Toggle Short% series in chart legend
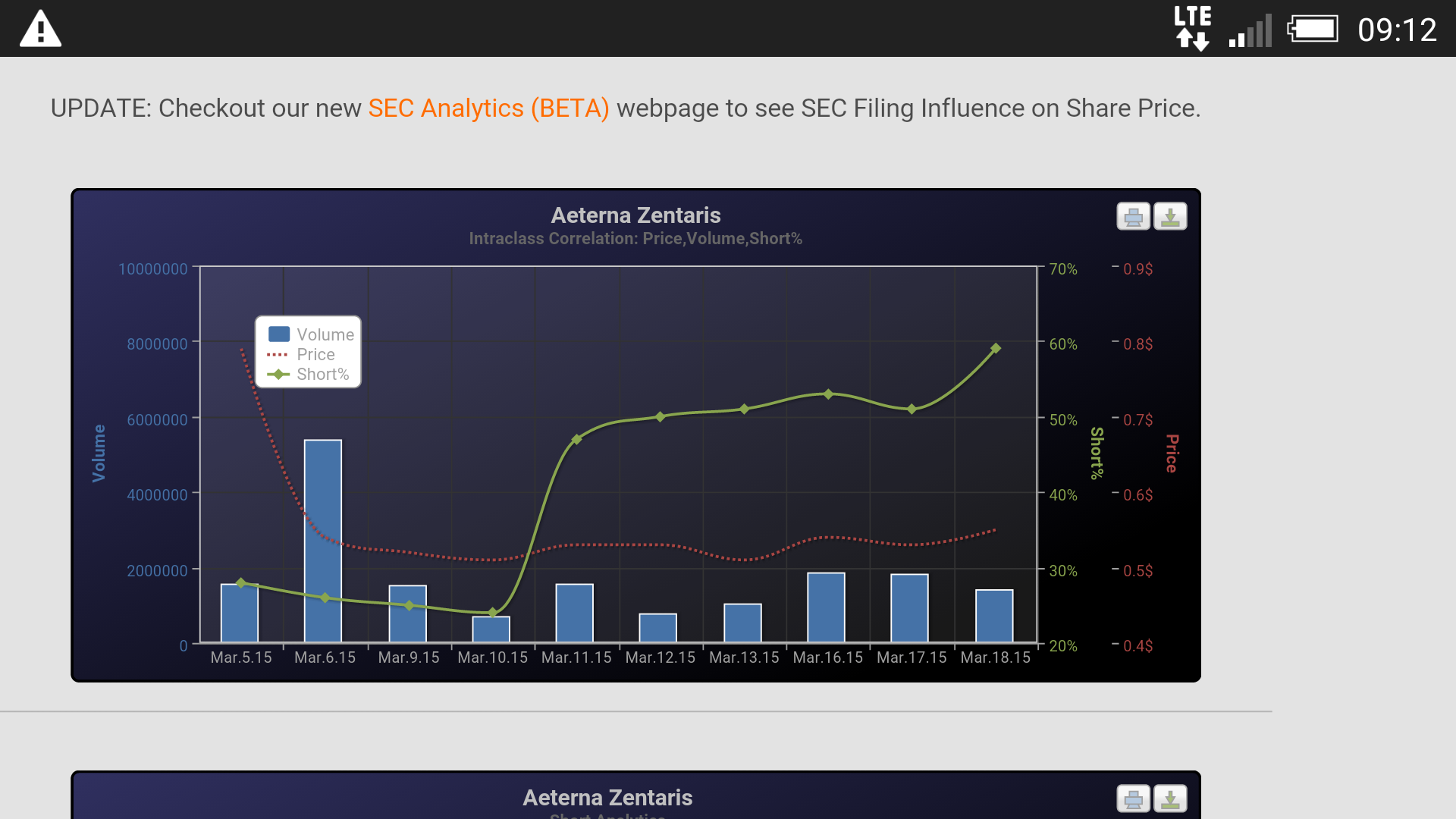 (x=322, y=374)
